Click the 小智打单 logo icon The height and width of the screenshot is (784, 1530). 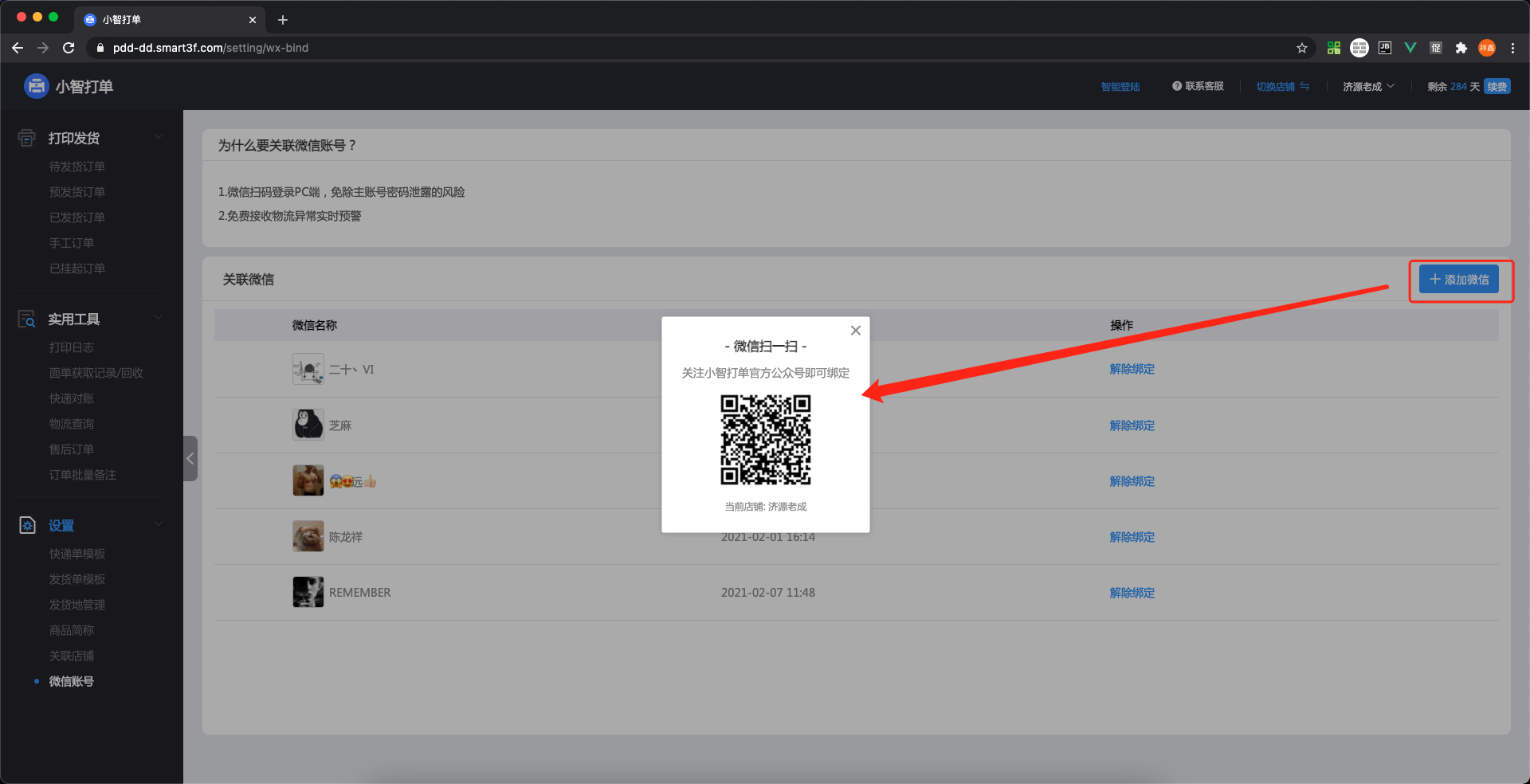pos(36,86)
